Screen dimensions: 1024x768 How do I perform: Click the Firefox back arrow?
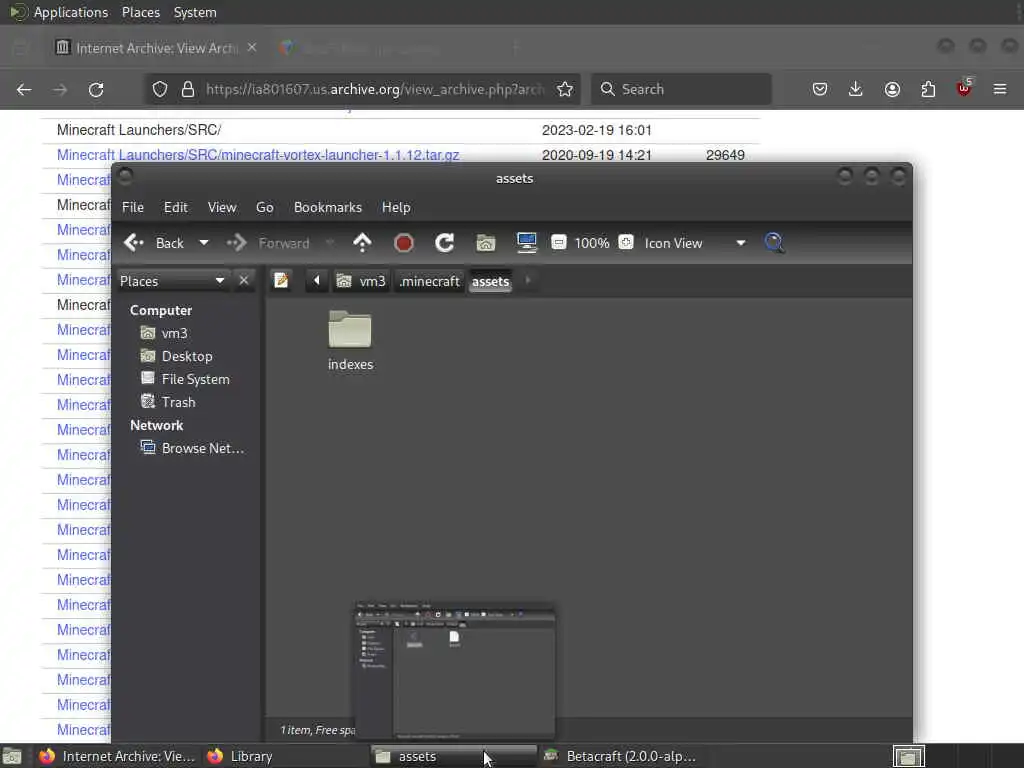click(24, 89)
